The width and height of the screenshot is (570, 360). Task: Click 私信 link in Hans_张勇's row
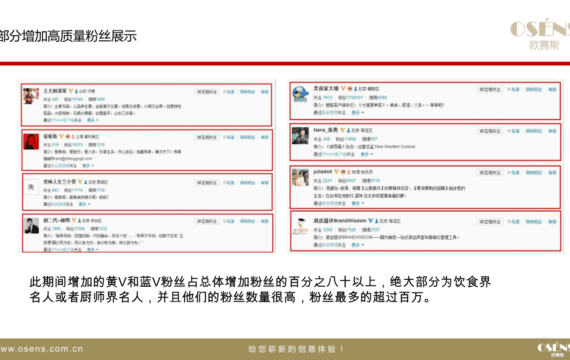tap(514, 131)
